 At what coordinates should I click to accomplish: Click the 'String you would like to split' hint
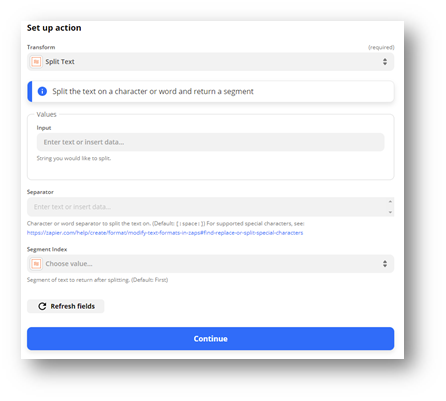[74, 158]
